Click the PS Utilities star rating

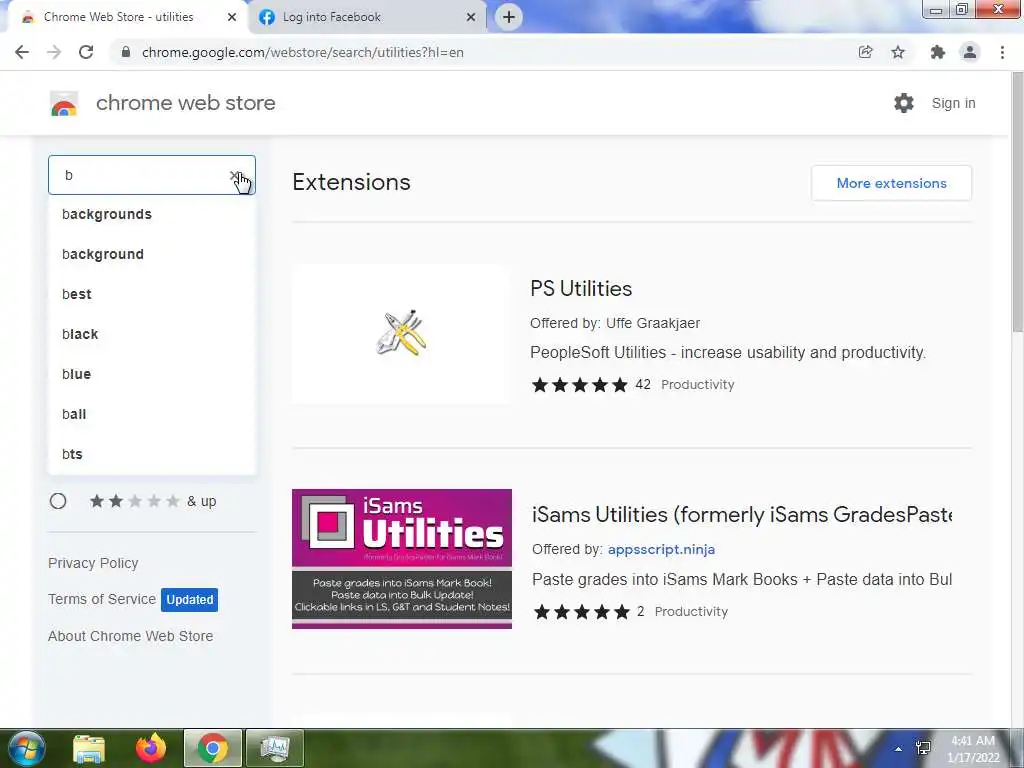(x=580, y=385)
